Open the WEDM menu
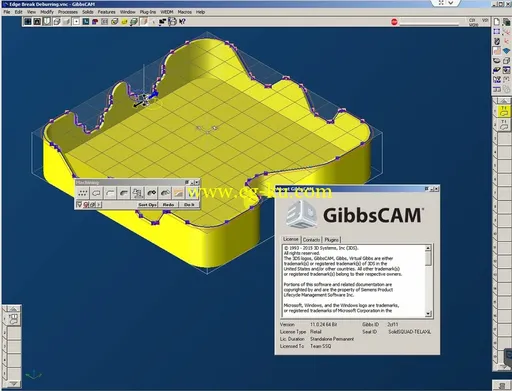512x391 pixels. [167, 12]
